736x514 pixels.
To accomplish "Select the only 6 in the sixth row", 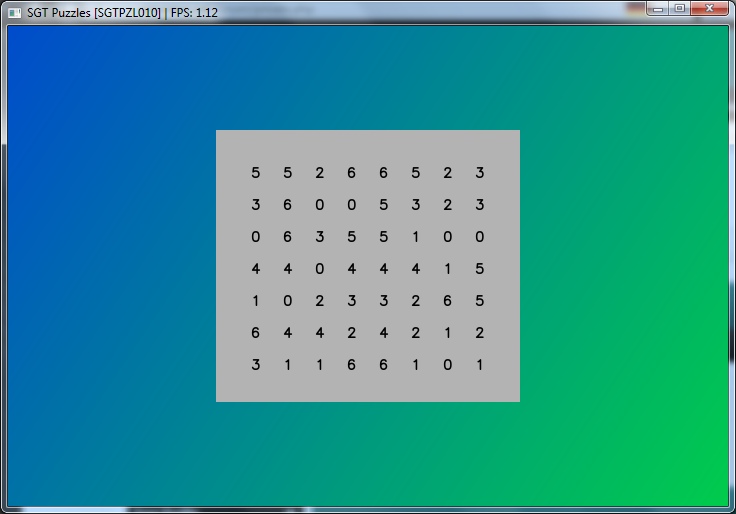I will 255,333.
